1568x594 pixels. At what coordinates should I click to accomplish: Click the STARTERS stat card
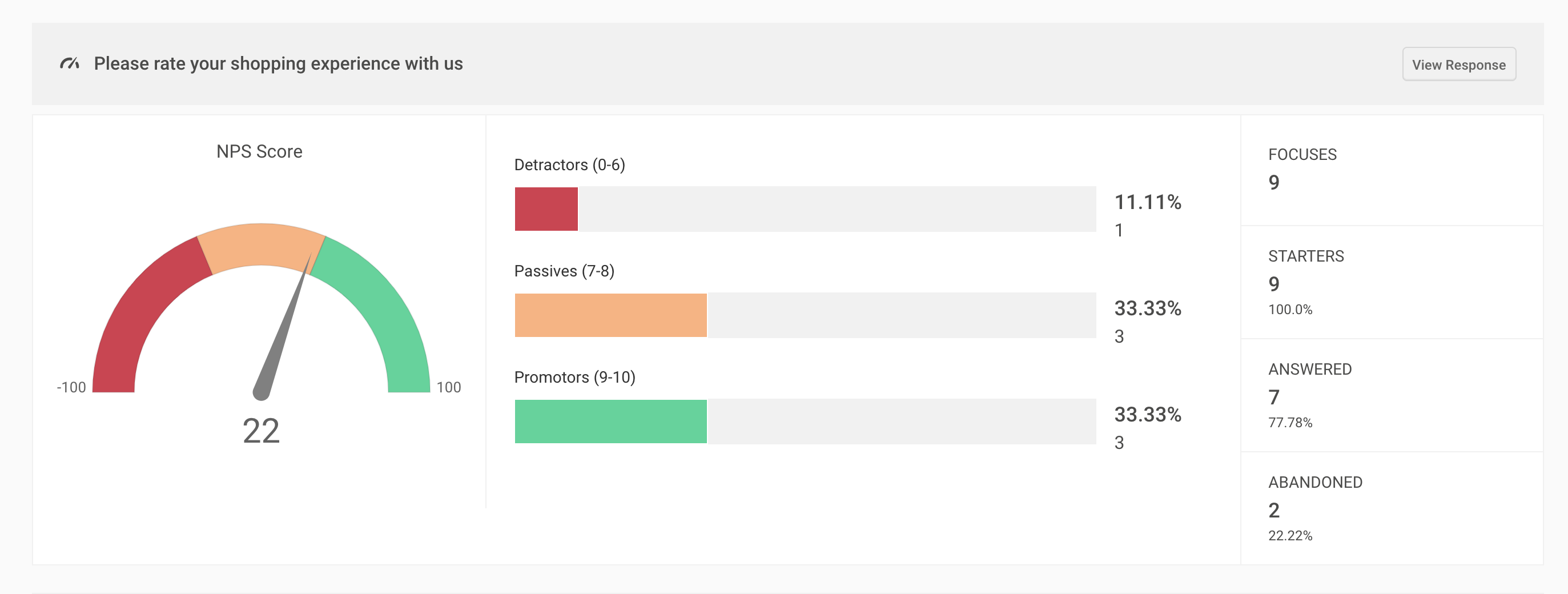coord(1392,282)
